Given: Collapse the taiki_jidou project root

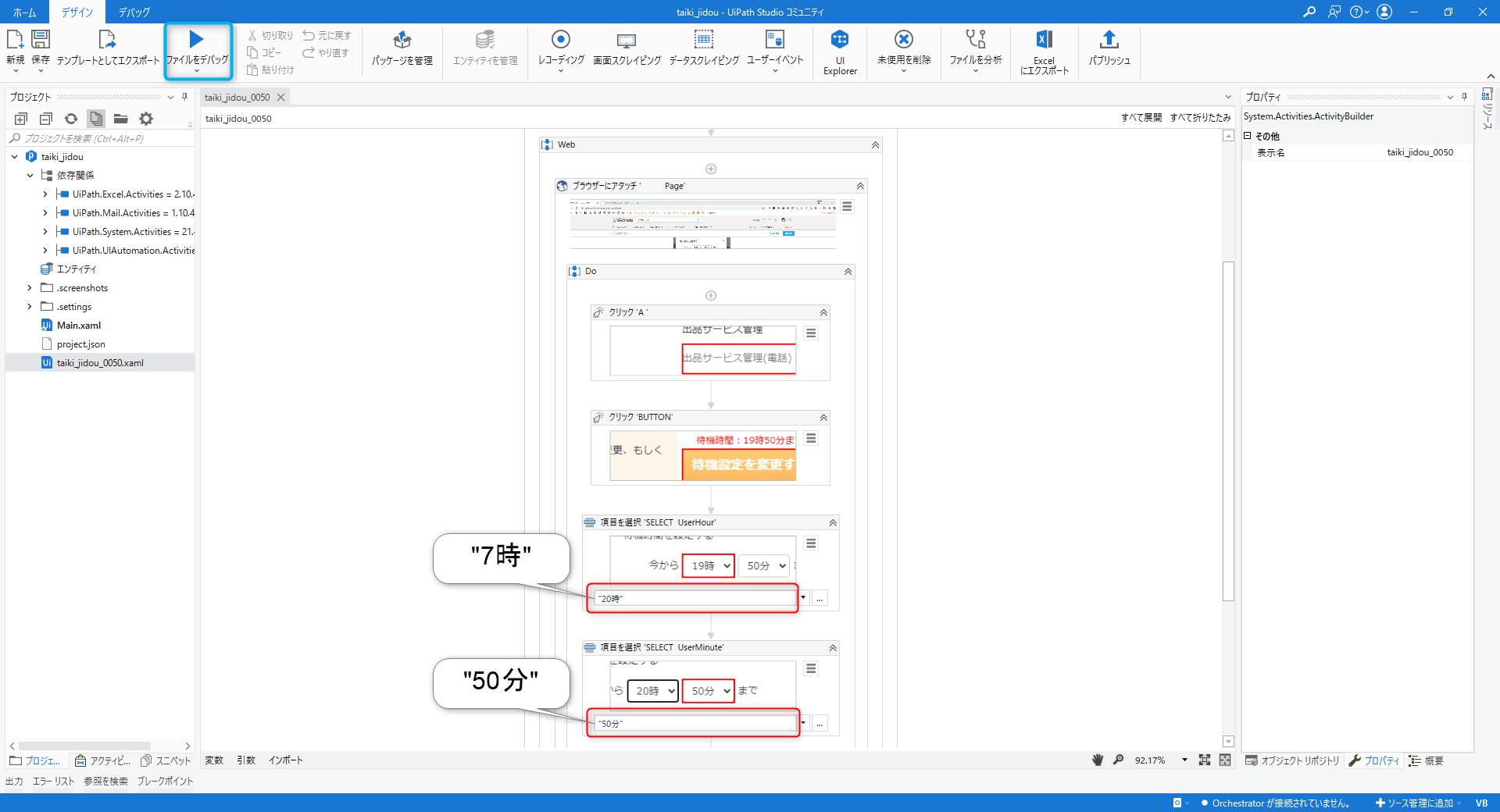Looking at the screenshot, I should click(15, 157).
